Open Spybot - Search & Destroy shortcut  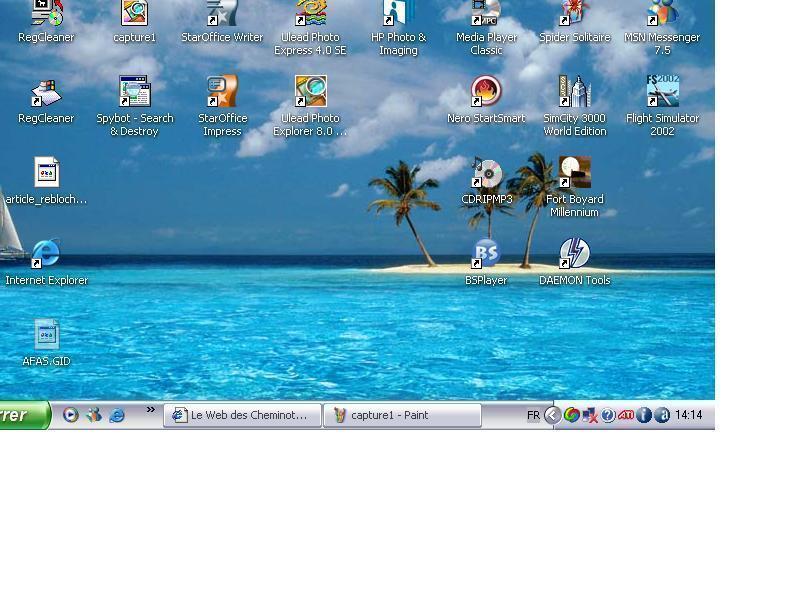(x=134, y=92)
